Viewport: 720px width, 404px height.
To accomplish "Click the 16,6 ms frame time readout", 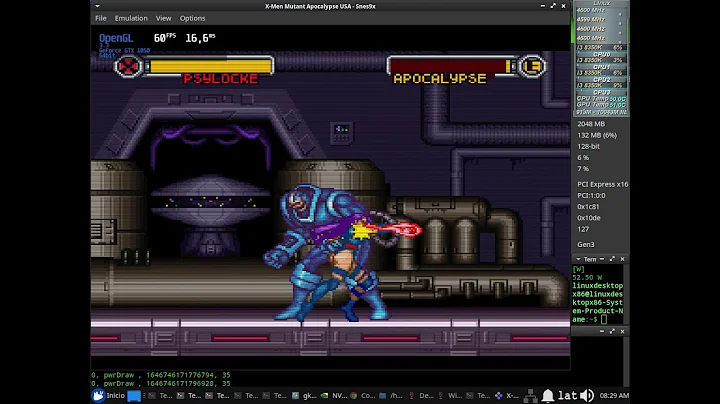I will pos(200,38).
